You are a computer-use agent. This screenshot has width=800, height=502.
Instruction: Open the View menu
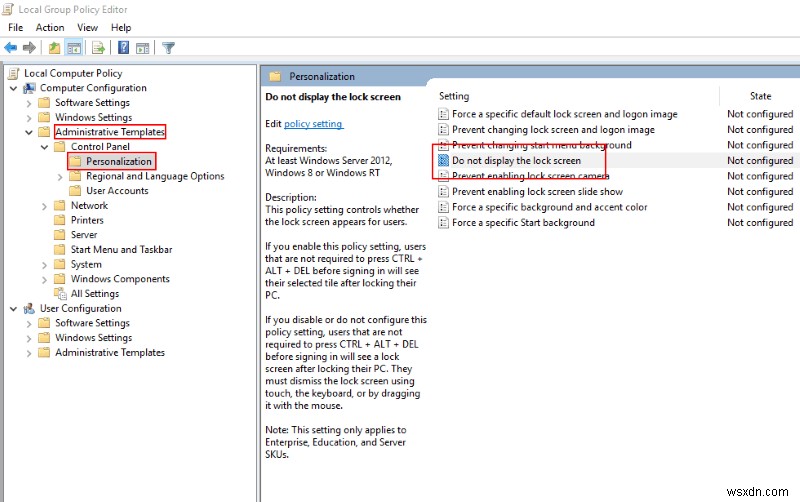87,28
